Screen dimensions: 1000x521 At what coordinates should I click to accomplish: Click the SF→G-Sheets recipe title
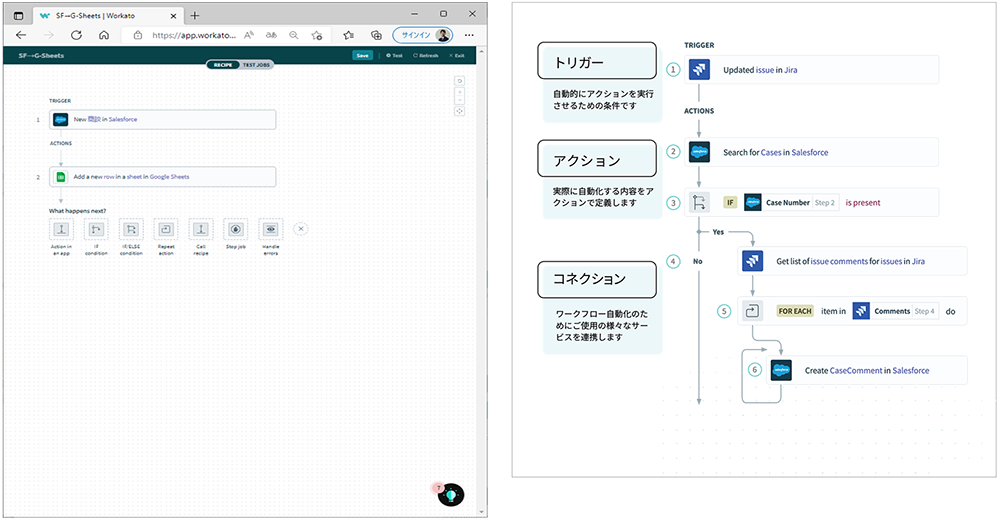(x=41, y=55)
